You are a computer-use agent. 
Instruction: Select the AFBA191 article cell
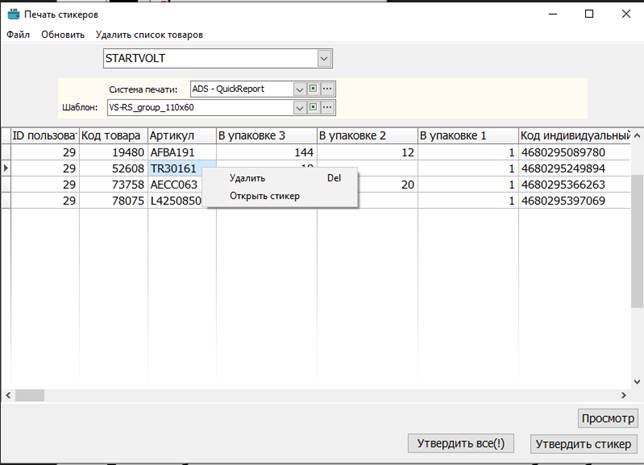[182, 152]
